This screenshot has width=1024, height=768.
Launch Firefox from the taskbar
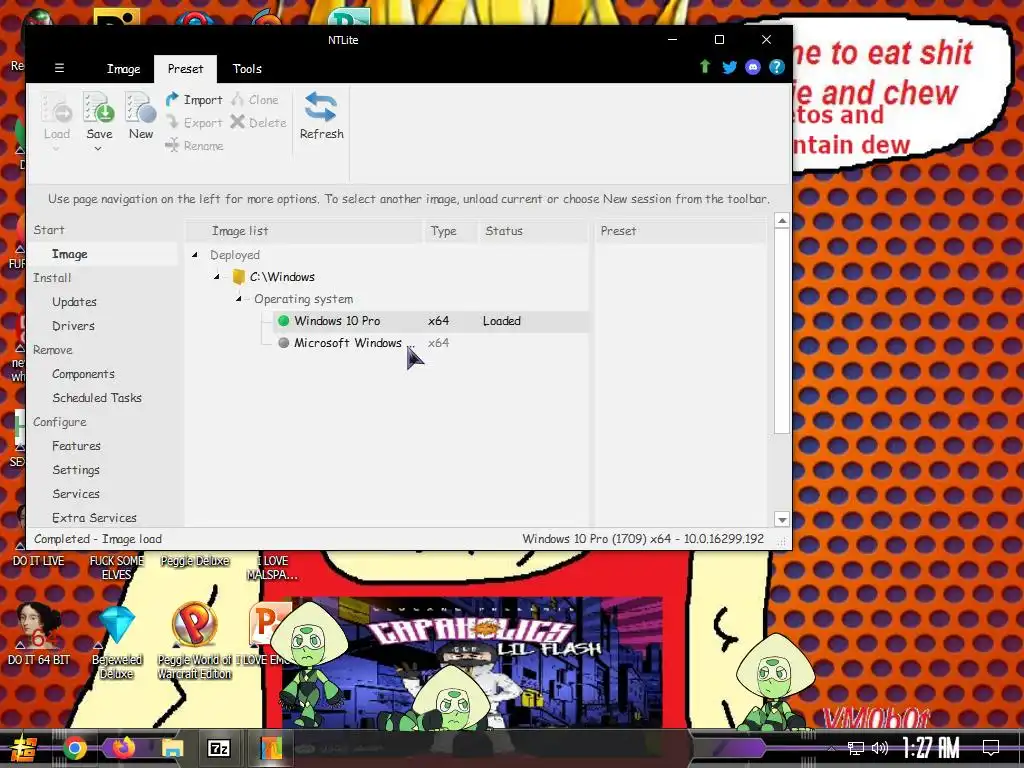pyautogui.click(x=123, y=747)
